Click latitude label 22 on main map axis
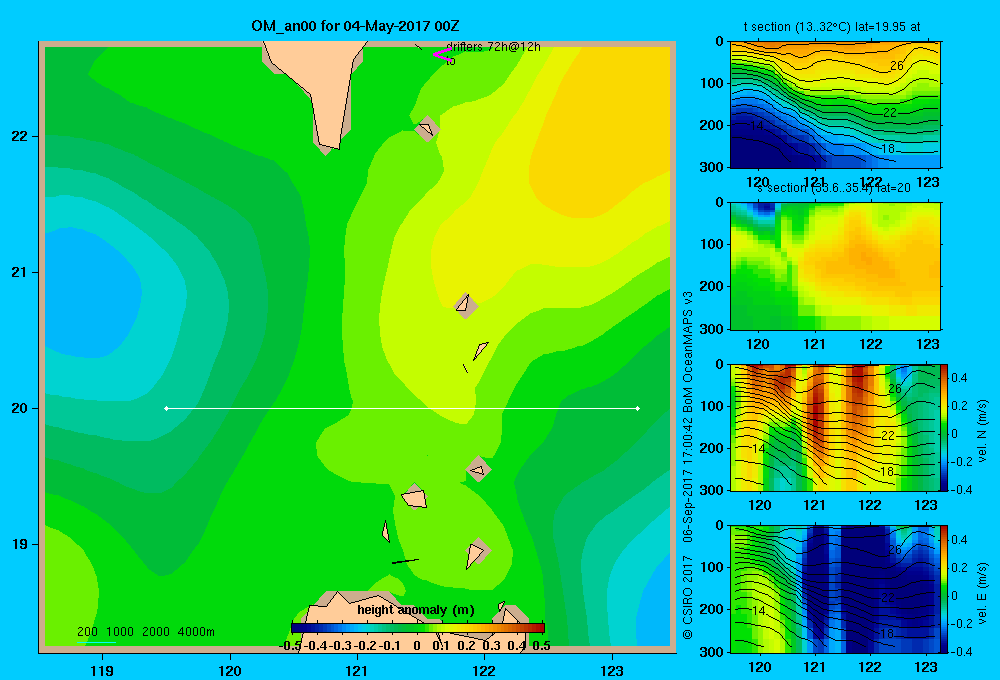Viewport: 1000px width, 680px height. click(20, 136)
